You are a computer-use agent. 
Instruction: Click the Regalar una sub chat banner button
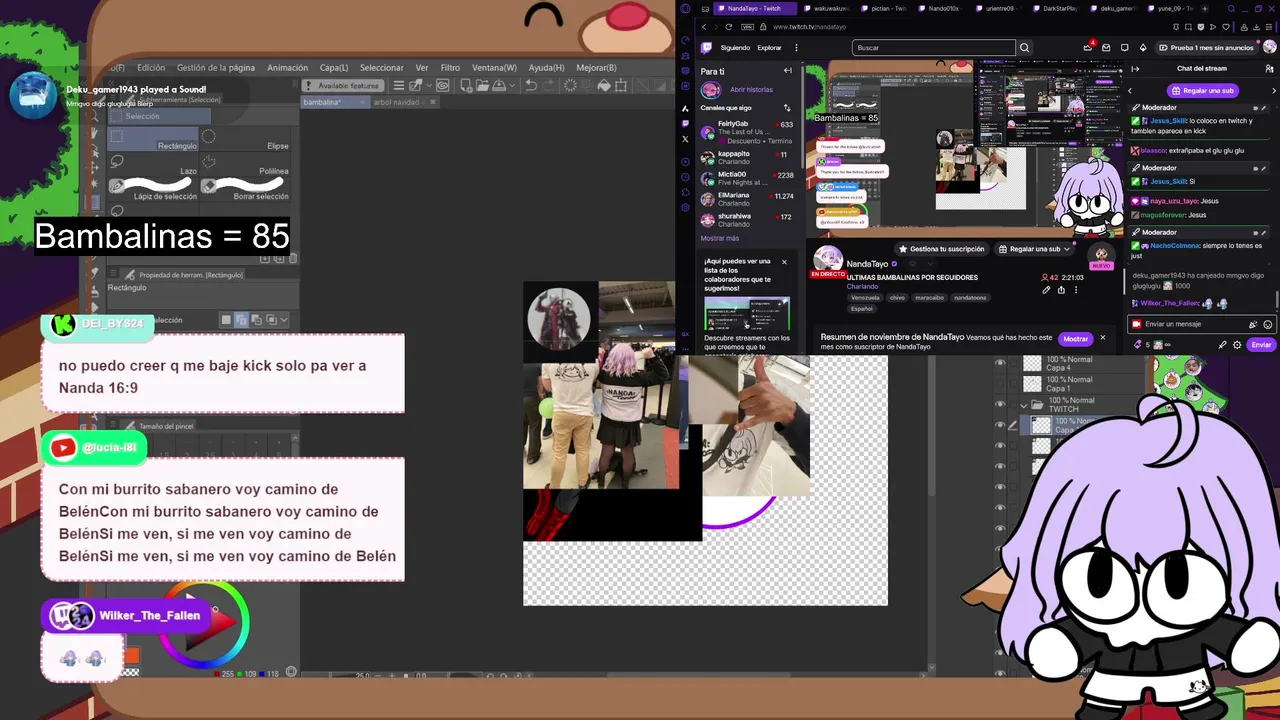click(x=1204, y=90)
